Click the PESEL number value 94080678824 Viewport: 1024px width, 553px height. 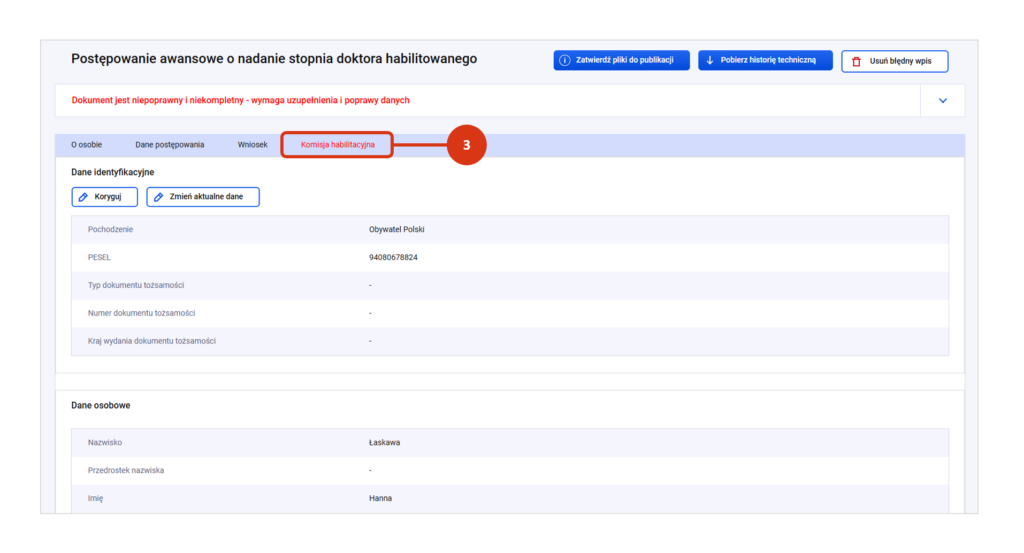coord(393,257)
